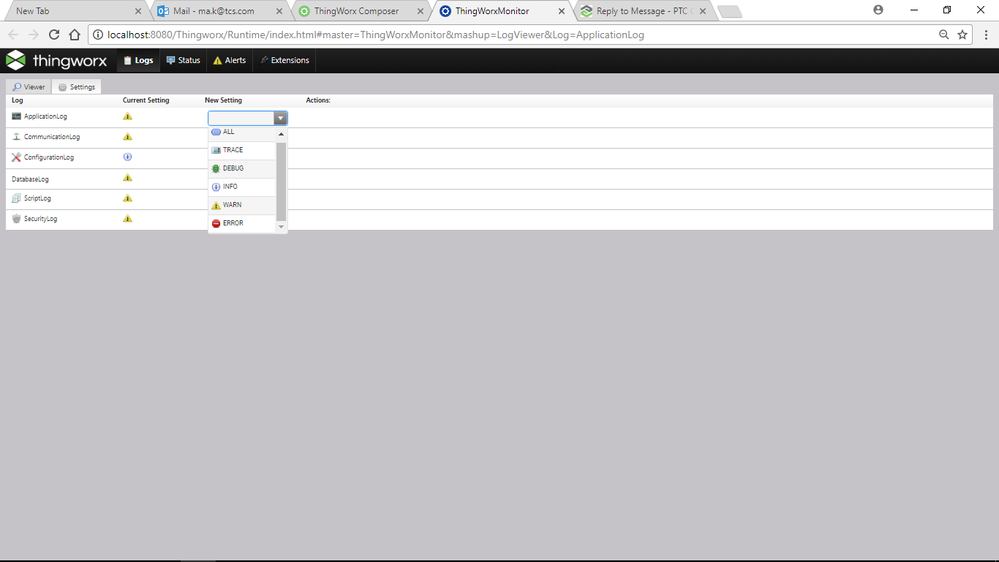Select INFO level in dropdown list
This screenshot has width=999, height=562.
(x=242, y=187)
